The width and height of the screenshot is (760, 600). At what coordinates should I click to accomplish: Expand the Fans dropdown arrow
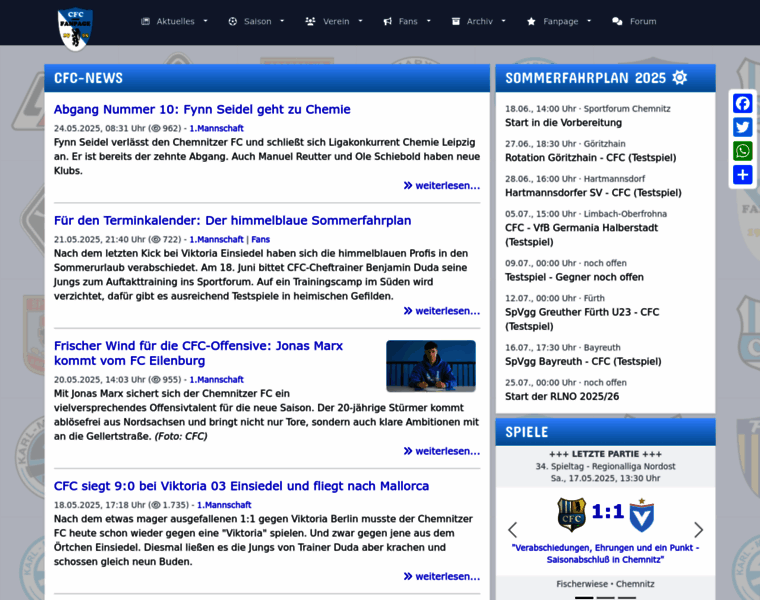tap(428, 21)
